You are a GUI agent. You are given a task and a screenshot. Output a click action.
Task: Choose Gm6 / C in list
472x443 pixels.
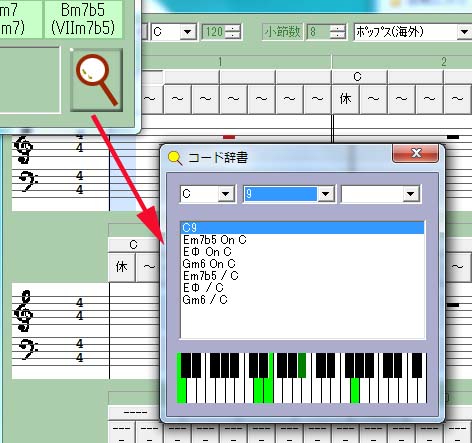tap(205, 300)
